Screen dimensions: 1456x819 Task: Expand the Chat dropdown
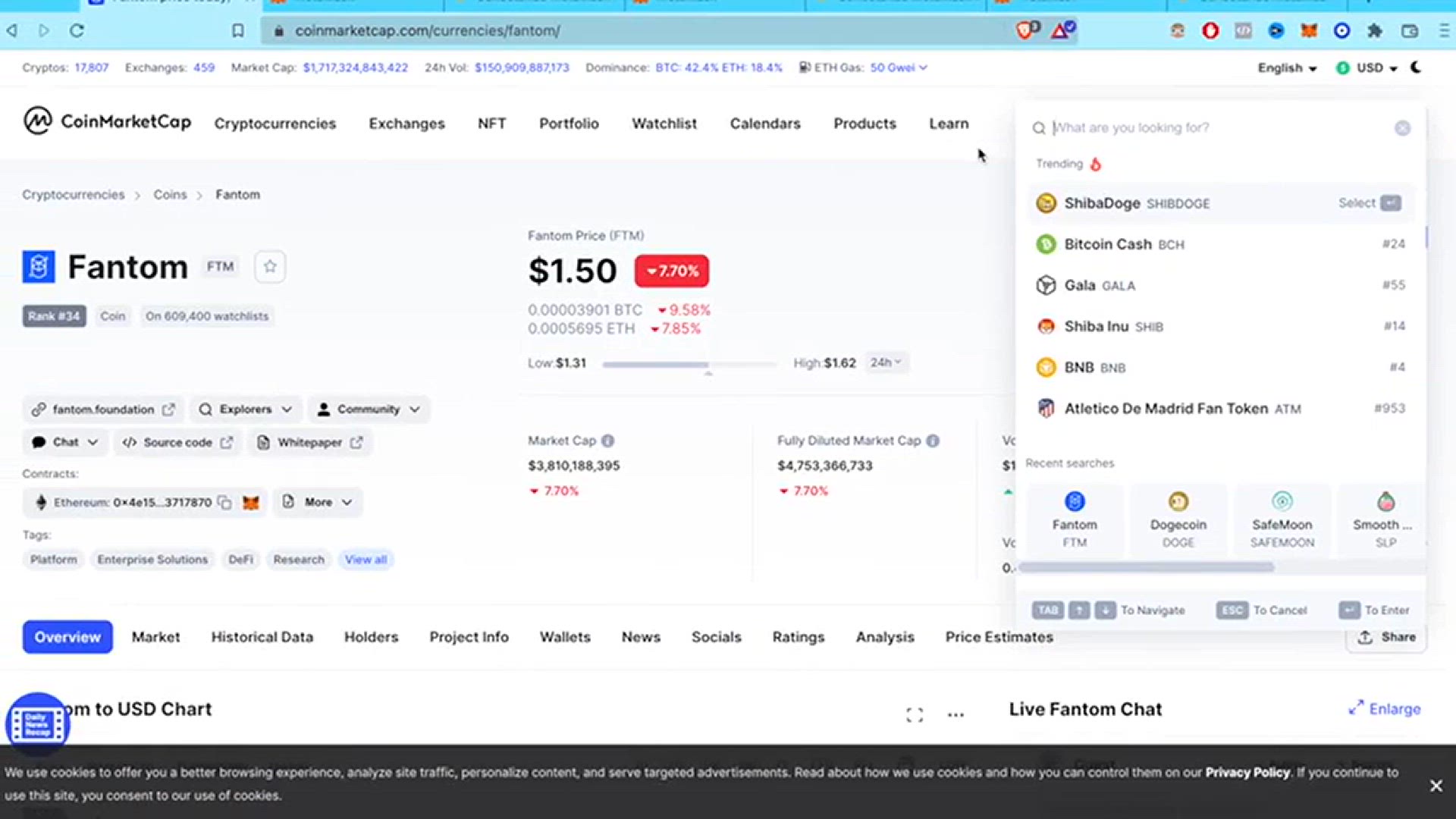pos(66,442)
